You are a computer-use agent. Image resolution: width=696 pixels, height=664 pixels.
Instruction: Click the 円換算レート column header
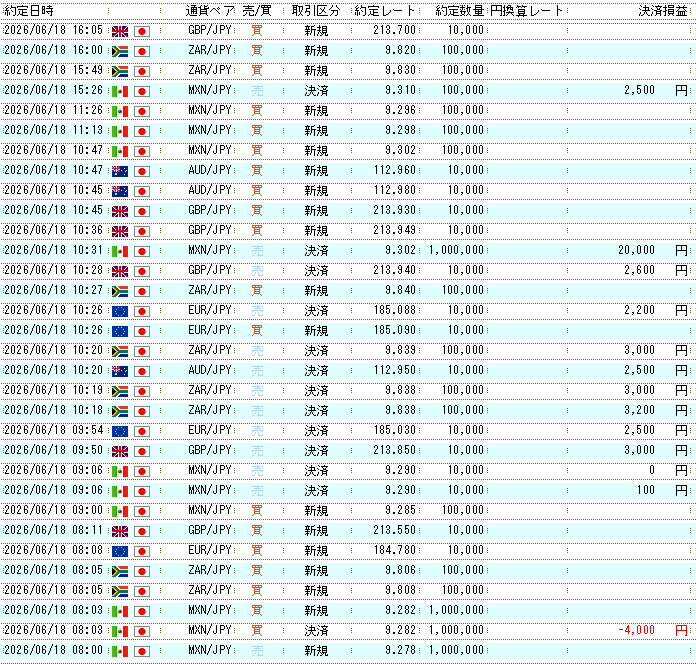click(526, 11)
